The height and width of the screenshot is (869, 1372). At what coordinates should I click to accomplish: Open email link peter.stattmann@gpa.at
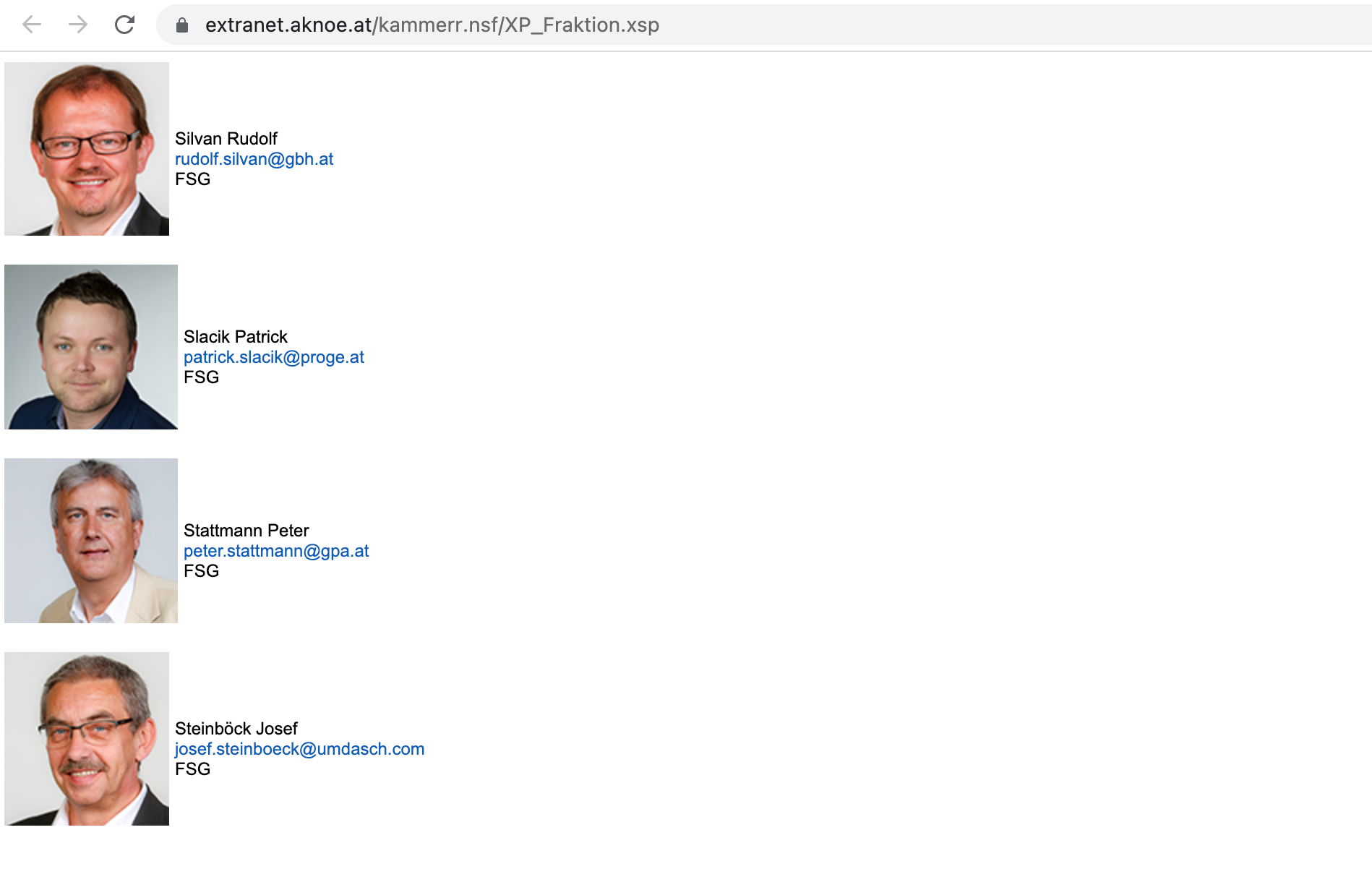pos(276,551)
